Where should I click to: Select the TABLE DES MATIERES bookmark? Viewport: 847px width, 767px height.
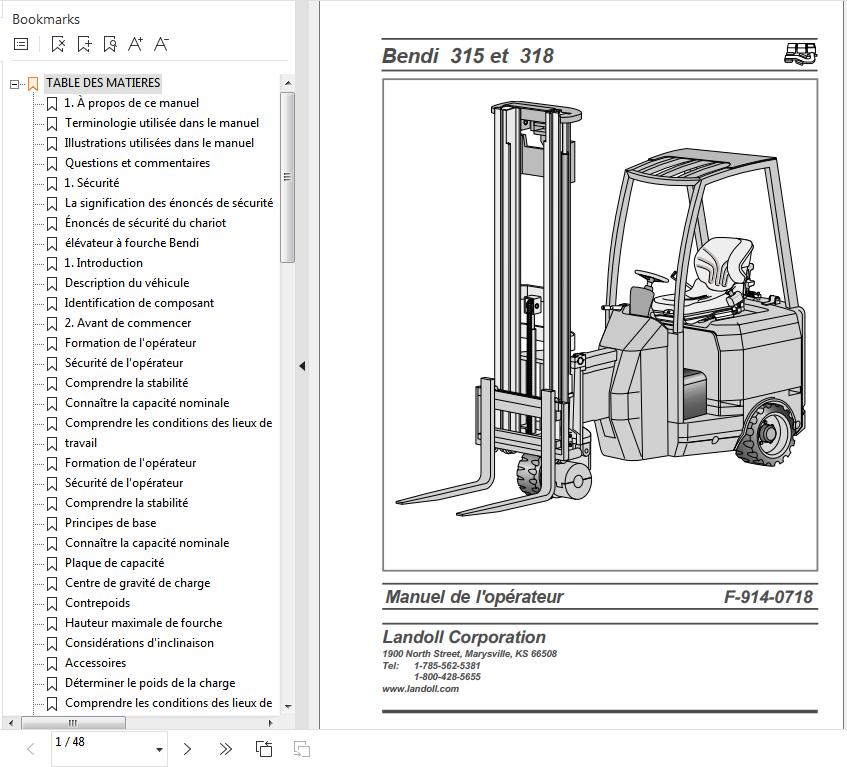103,83
